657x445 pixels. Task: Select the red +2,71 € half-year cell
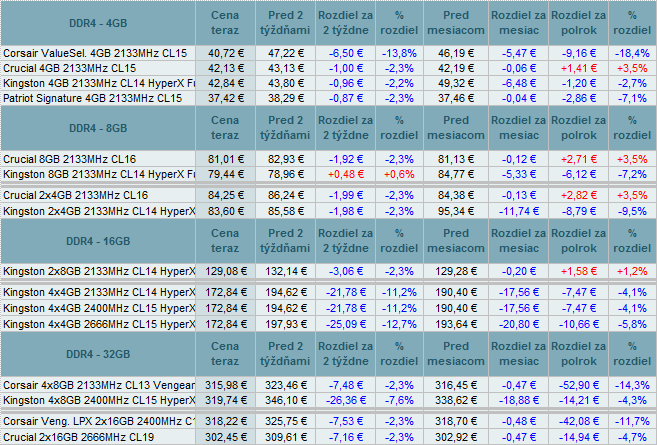click(x=578, y=159)
